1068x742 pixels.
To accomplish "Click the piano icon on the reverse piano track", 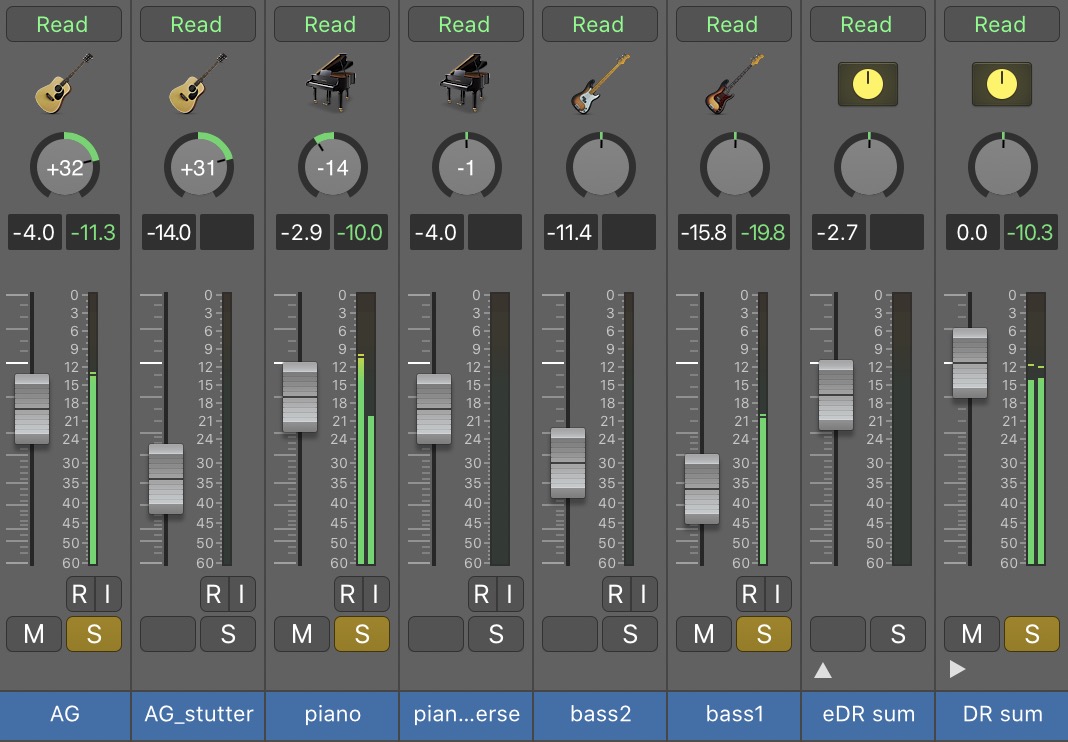I will pyautogui.click(x=465, y=82).
